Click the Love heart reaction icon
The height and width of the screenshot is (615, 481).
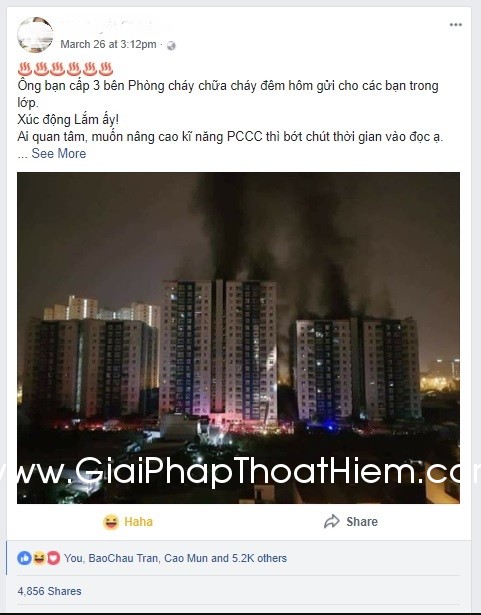click(x=53, y=558)
